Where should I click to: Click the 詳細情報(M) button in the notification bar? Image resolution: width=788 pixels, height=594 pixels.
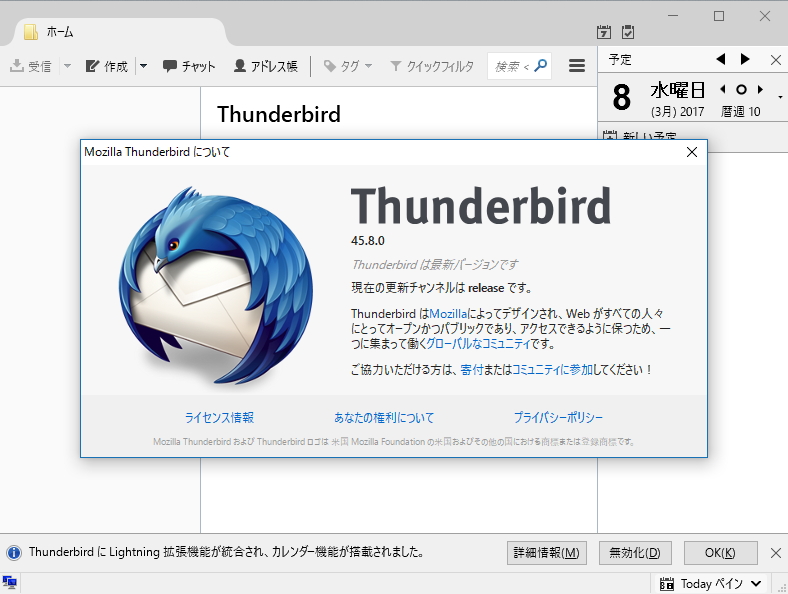tap(546, 553)
